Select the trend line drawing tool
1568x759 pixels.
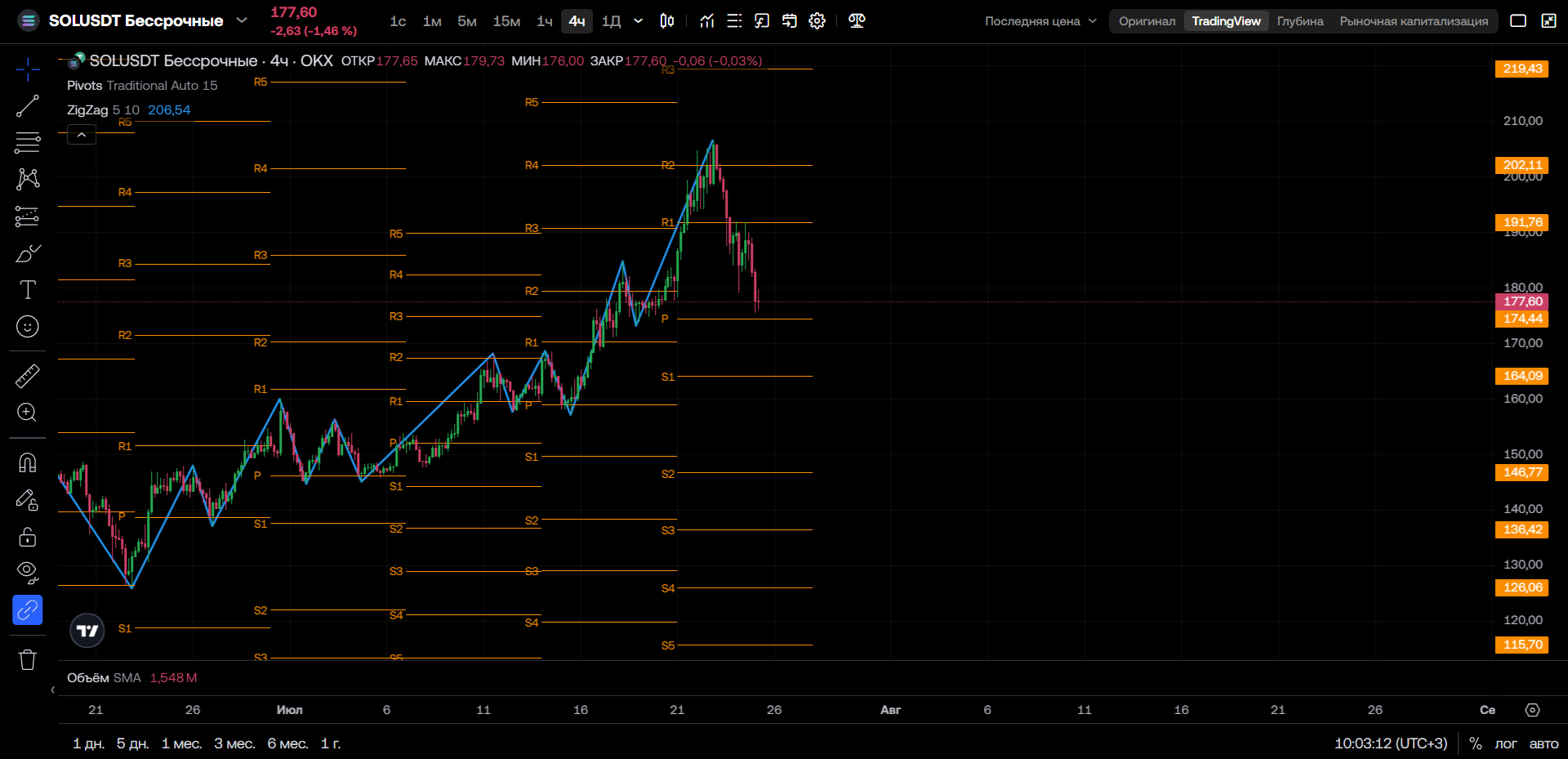[28, 106]
